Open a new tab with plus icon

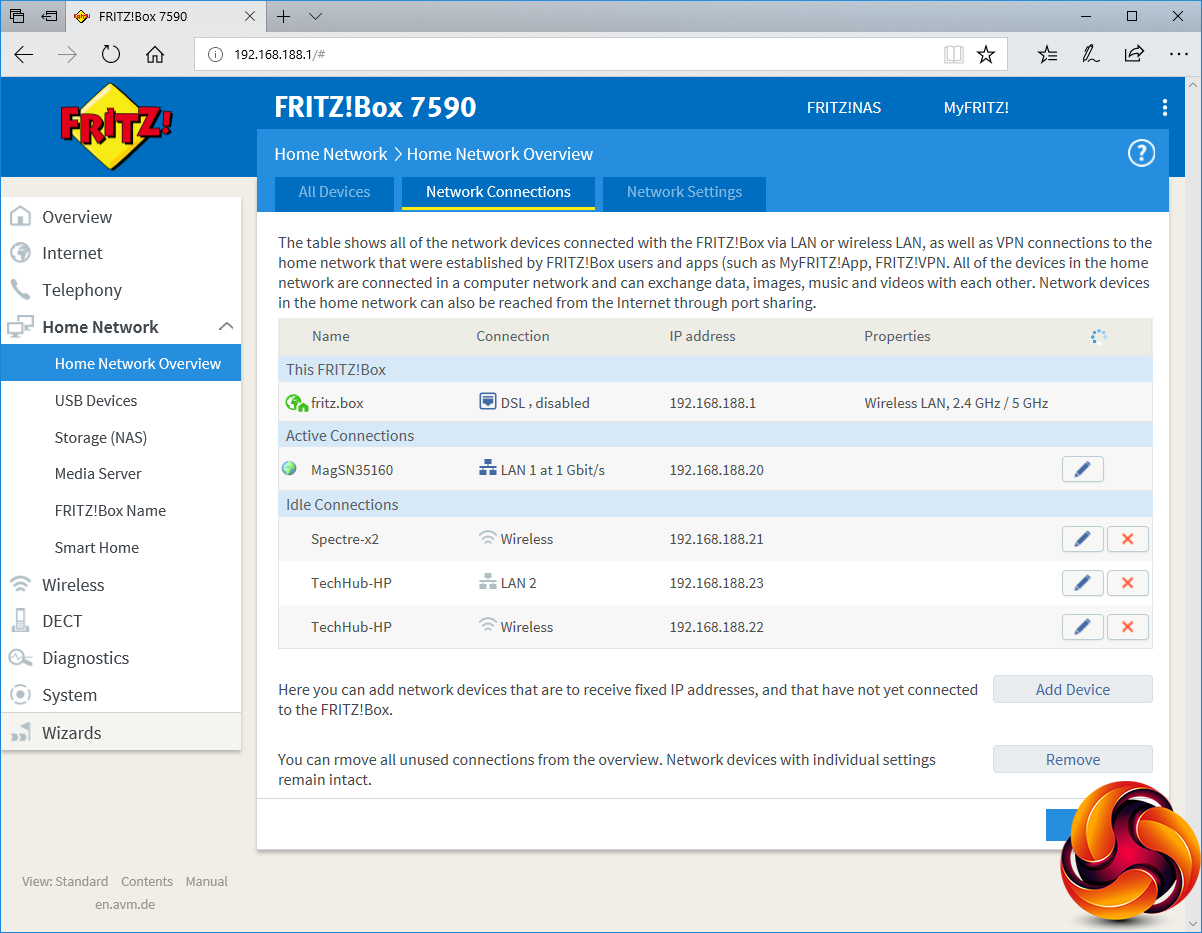[x=284, y=16]
